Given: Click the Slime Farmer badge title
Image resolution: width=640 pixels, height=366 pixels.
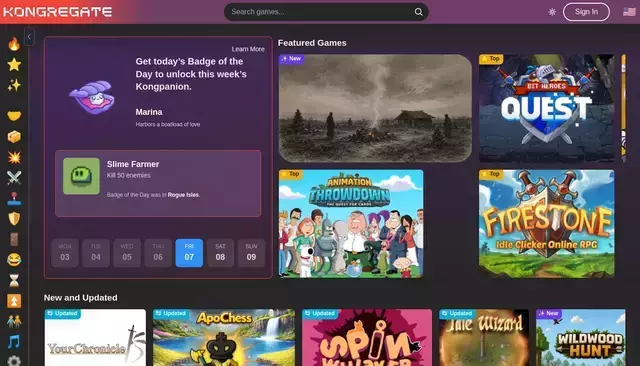Looking at the screenshot, I should (x=133, y=164).
